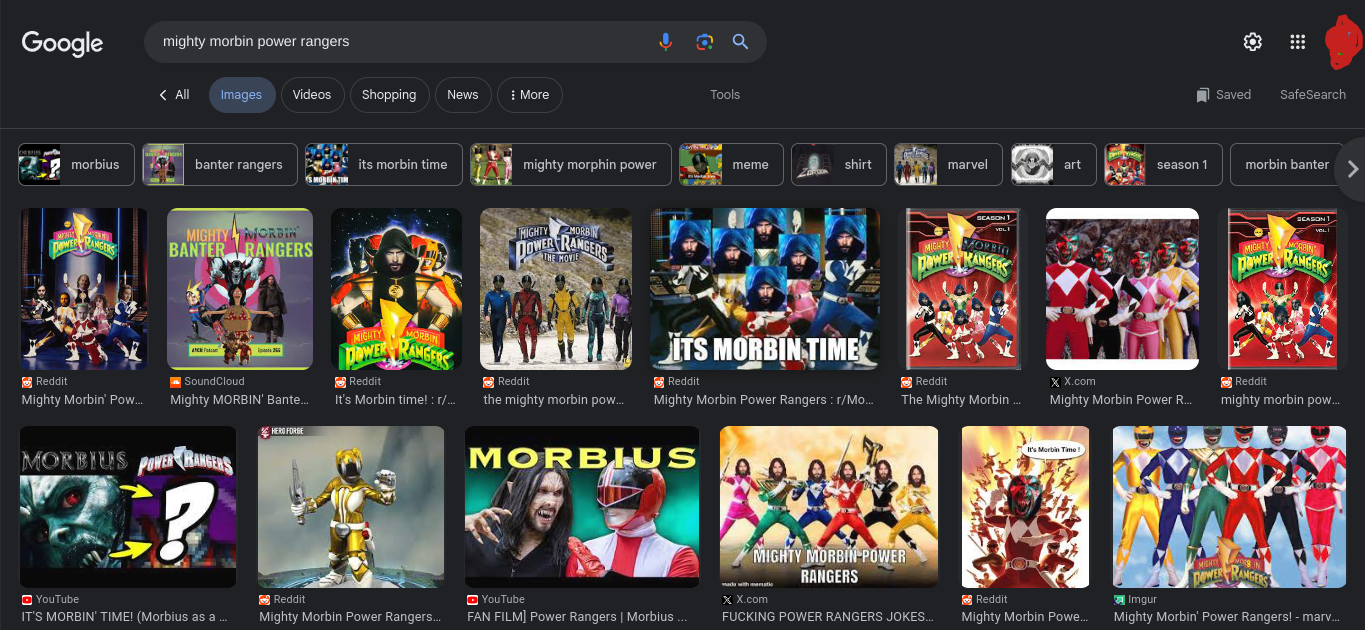
Task: Open the Google apps grid
Action: coord(1297,42)
